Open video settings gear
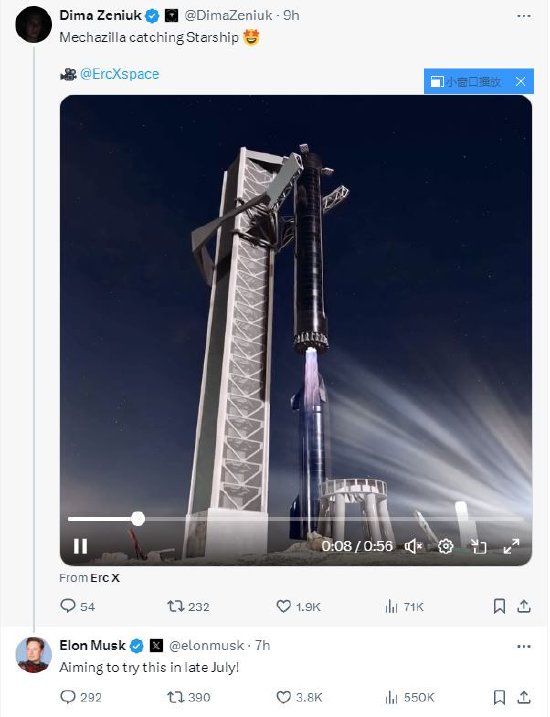 pos(445,546)
